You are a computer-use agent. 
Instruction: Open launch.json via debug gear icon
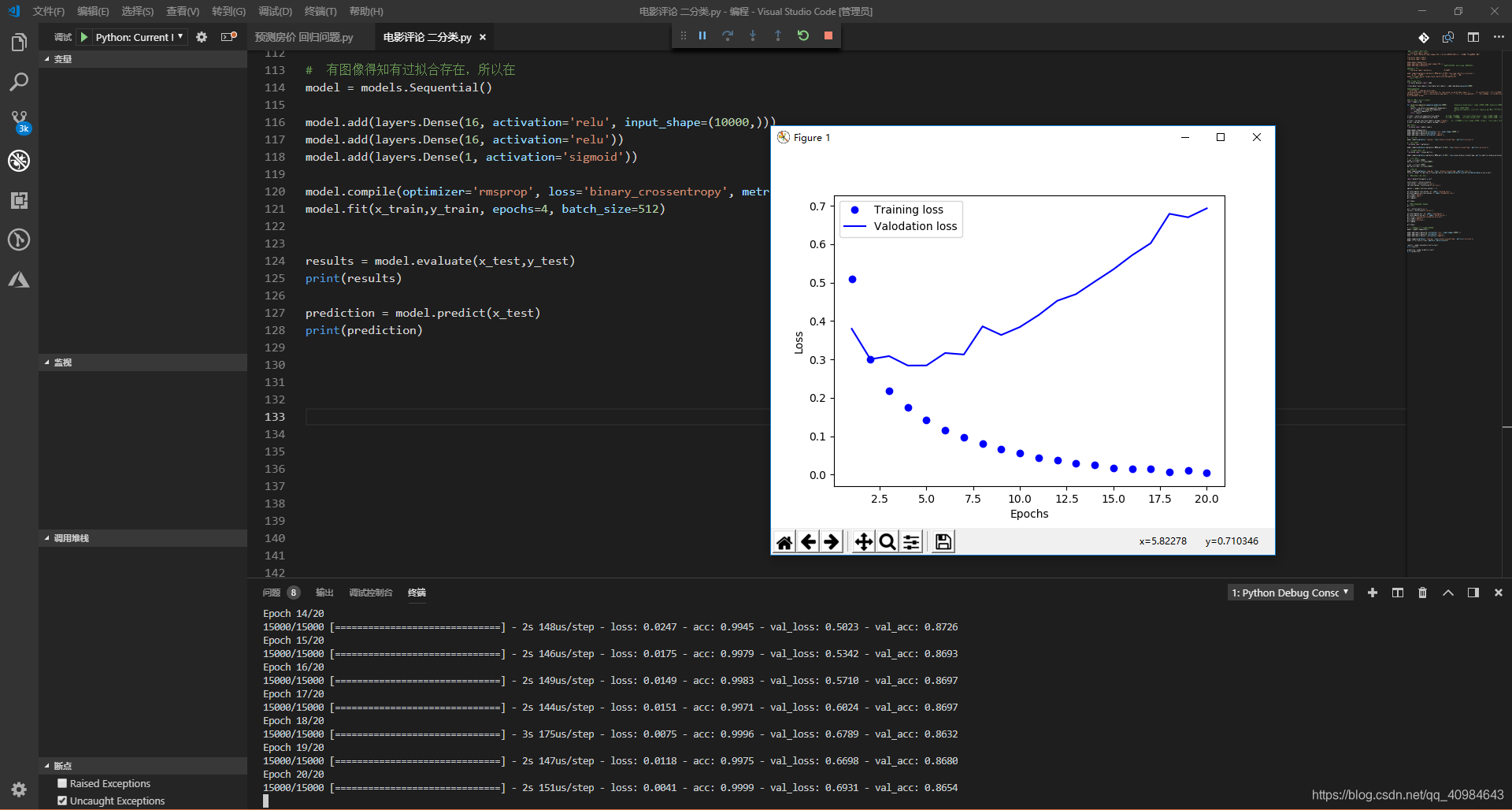pos(202,37)
